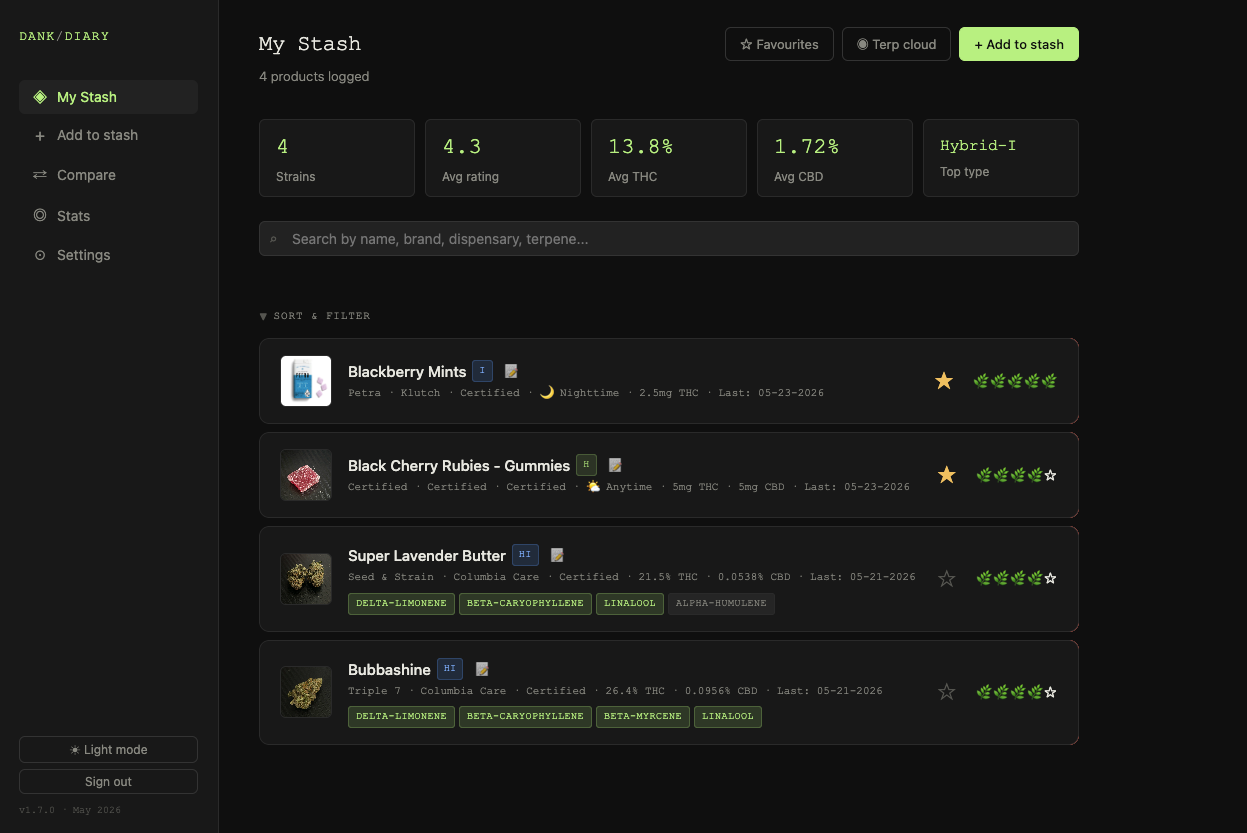
Task: Click the Strains count card
Action: [337, 158]
